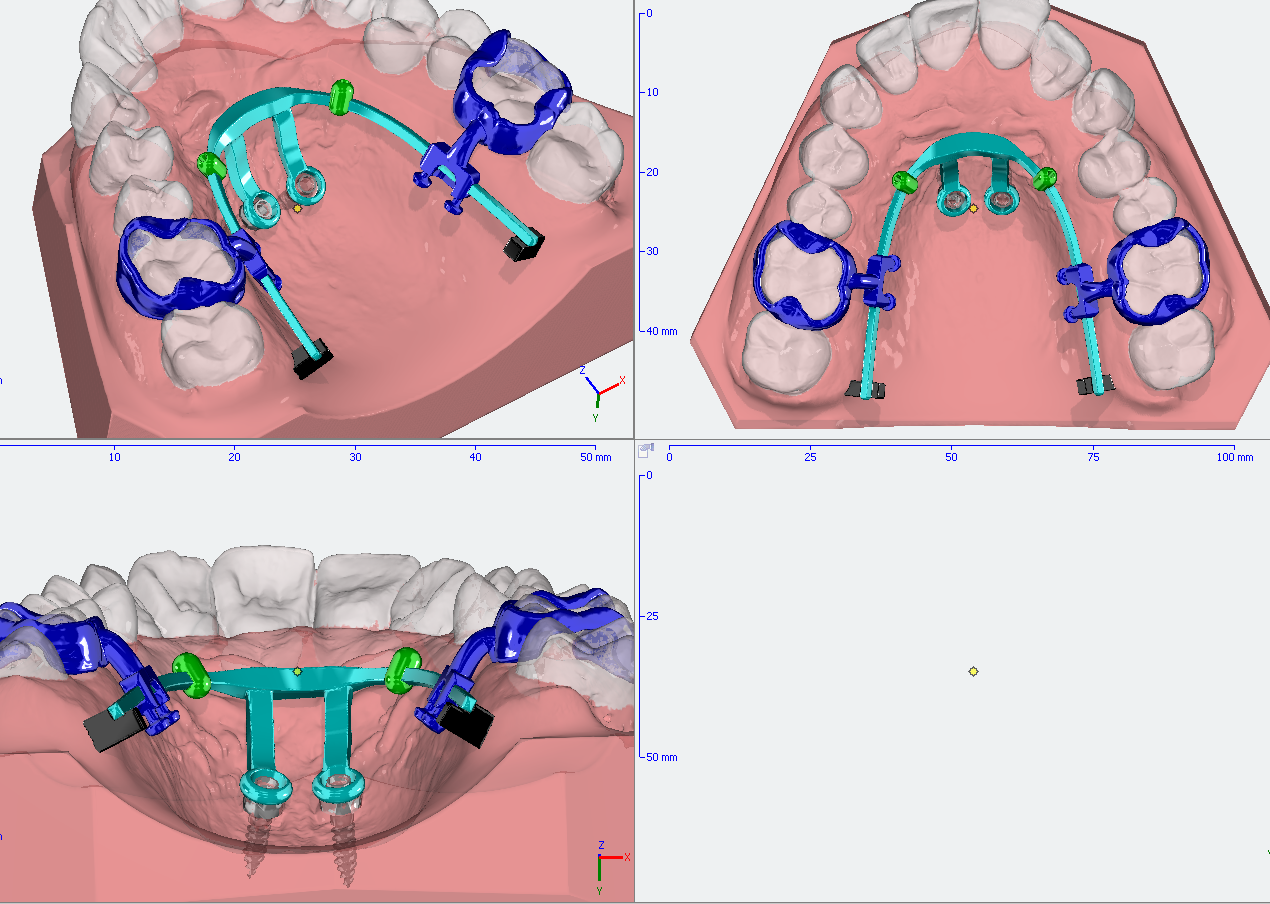
Task: Click the 25 mm mark on bottom-right horizontal ruler
Action: (812, 457)
